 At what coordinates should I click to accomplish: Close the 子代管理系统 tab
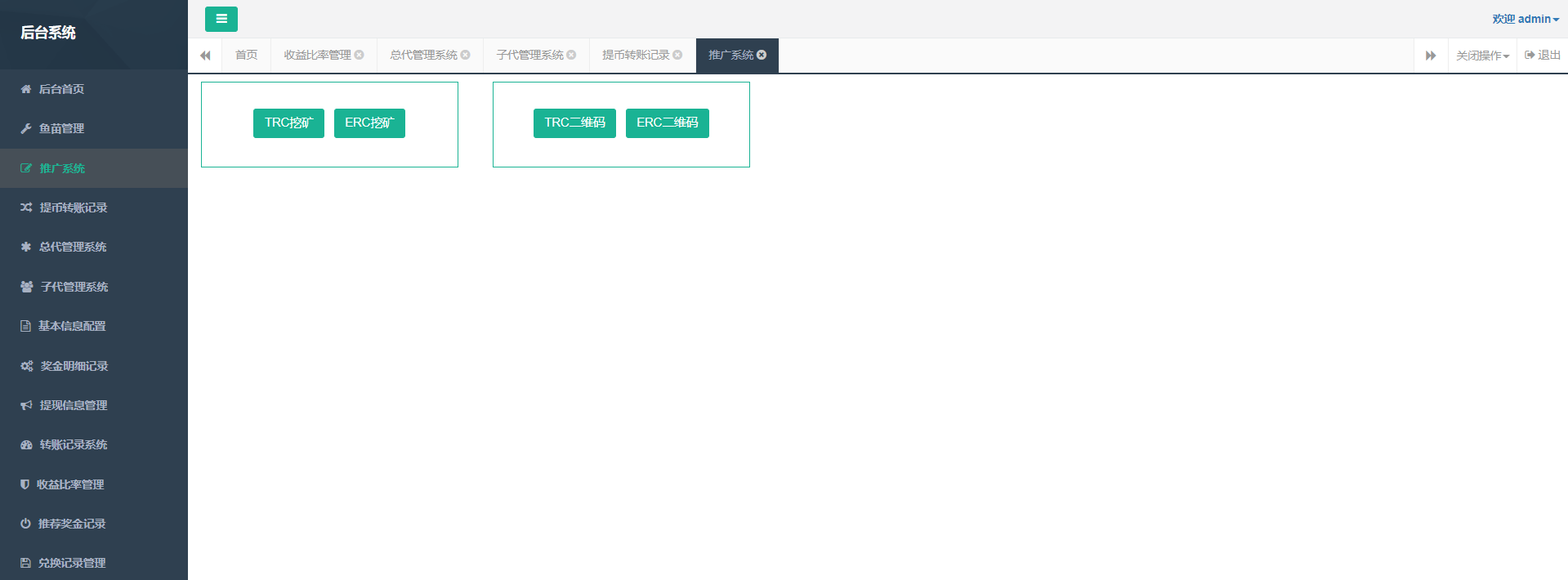[x=571, y=55]
